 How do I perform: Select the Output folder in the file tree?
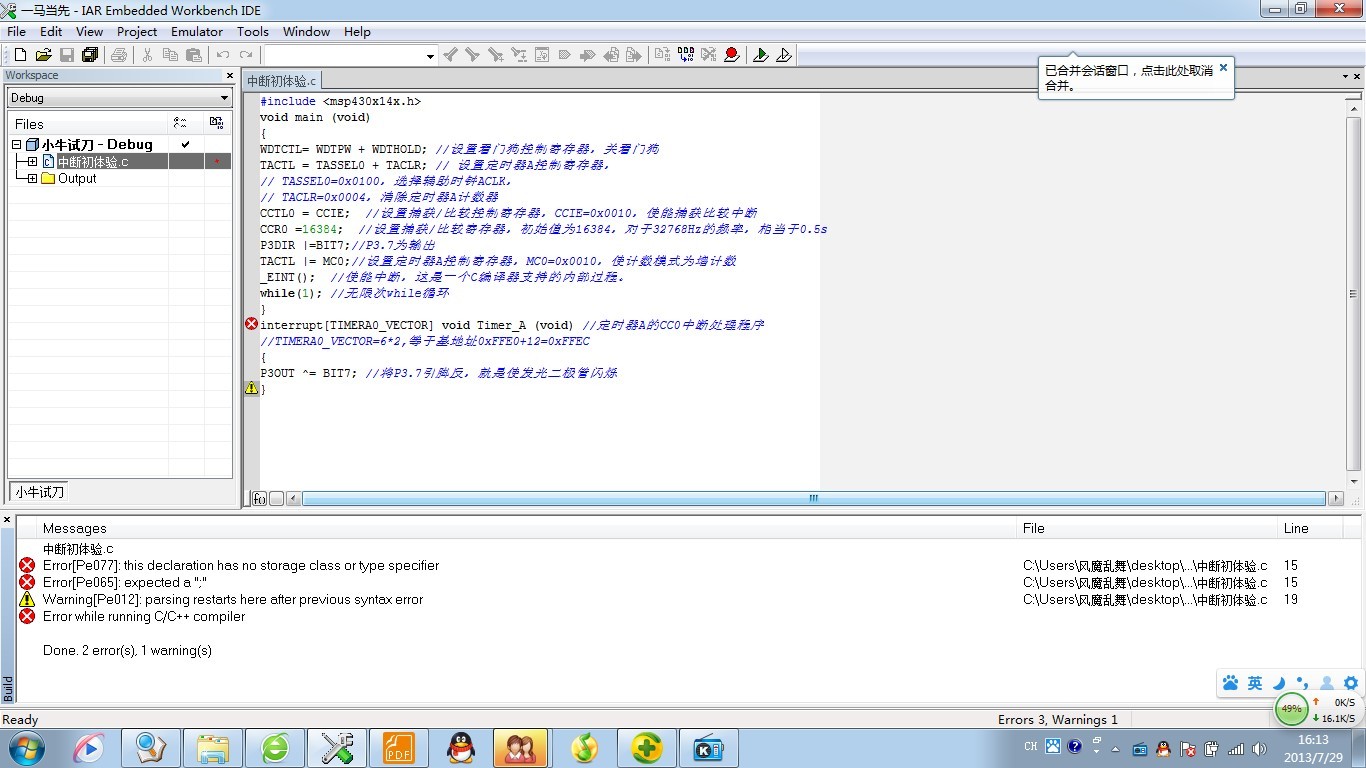[x=77, y=179]
